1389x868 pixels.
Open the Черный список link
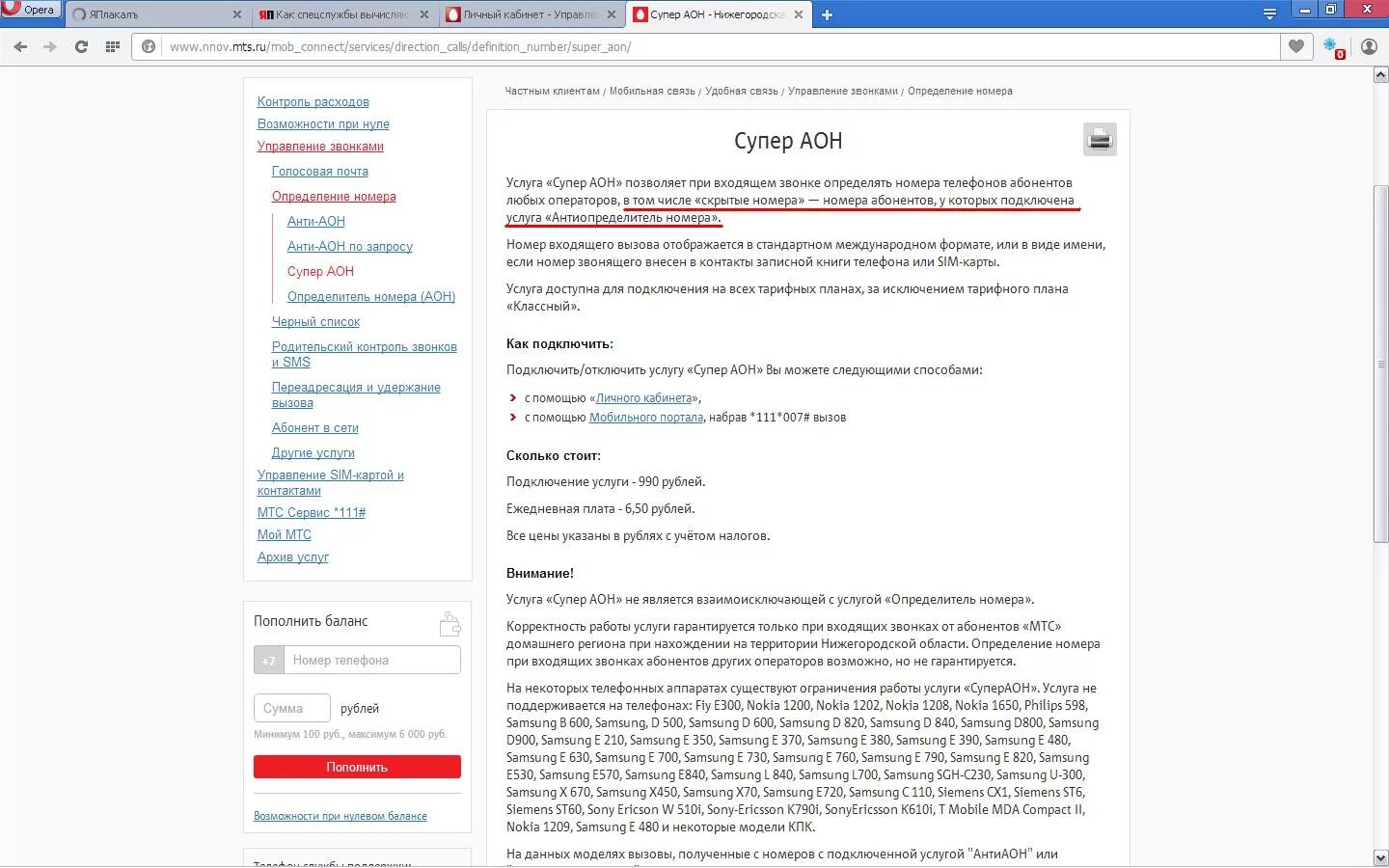315,321
